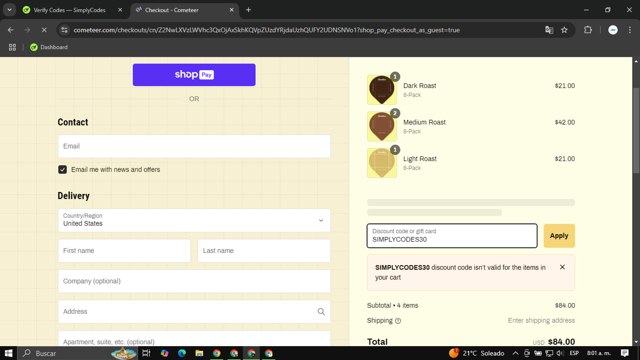The image size is (640, 360).
Task: Click the Company (optional) field
Action: (194, 281)
